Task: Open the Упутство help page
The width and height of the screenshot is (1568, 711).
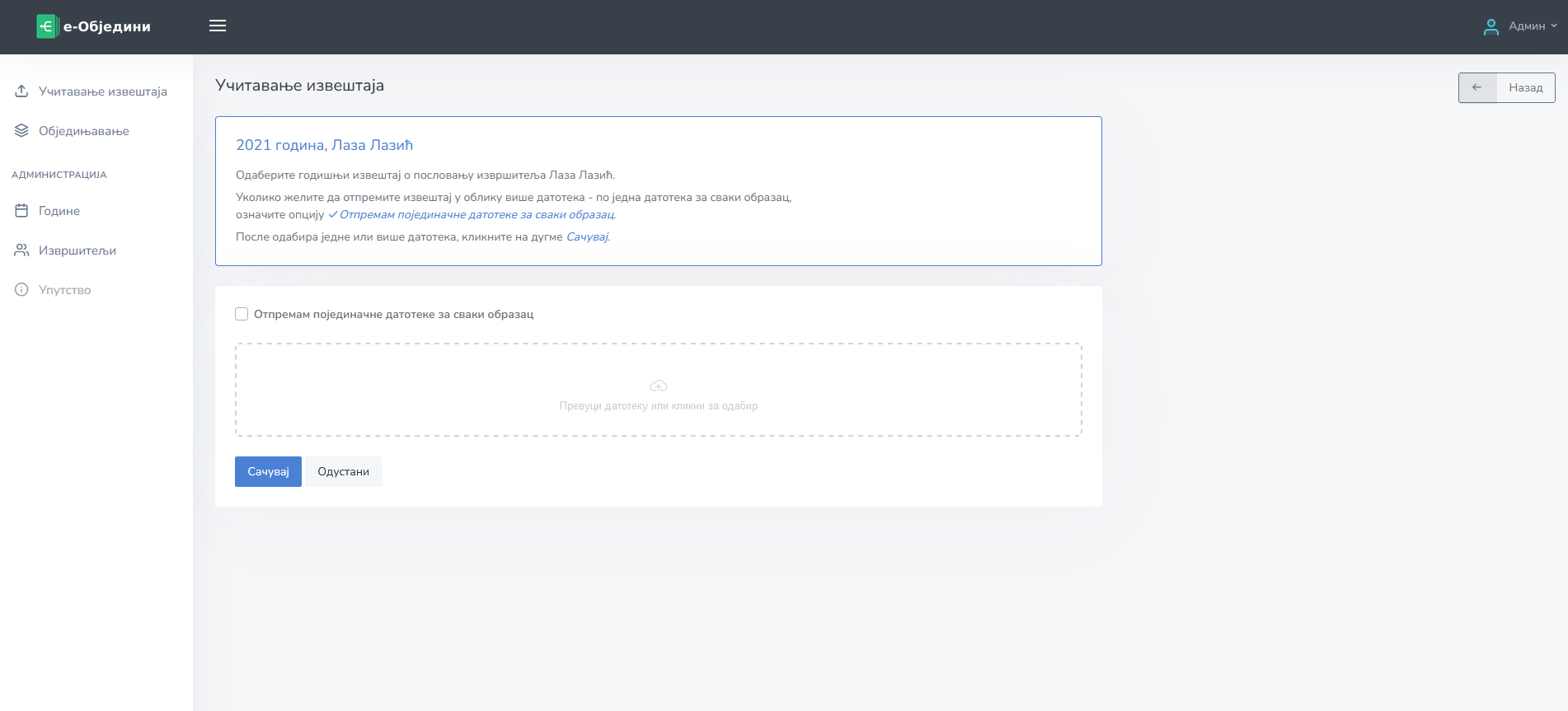Action: (64, 290)
